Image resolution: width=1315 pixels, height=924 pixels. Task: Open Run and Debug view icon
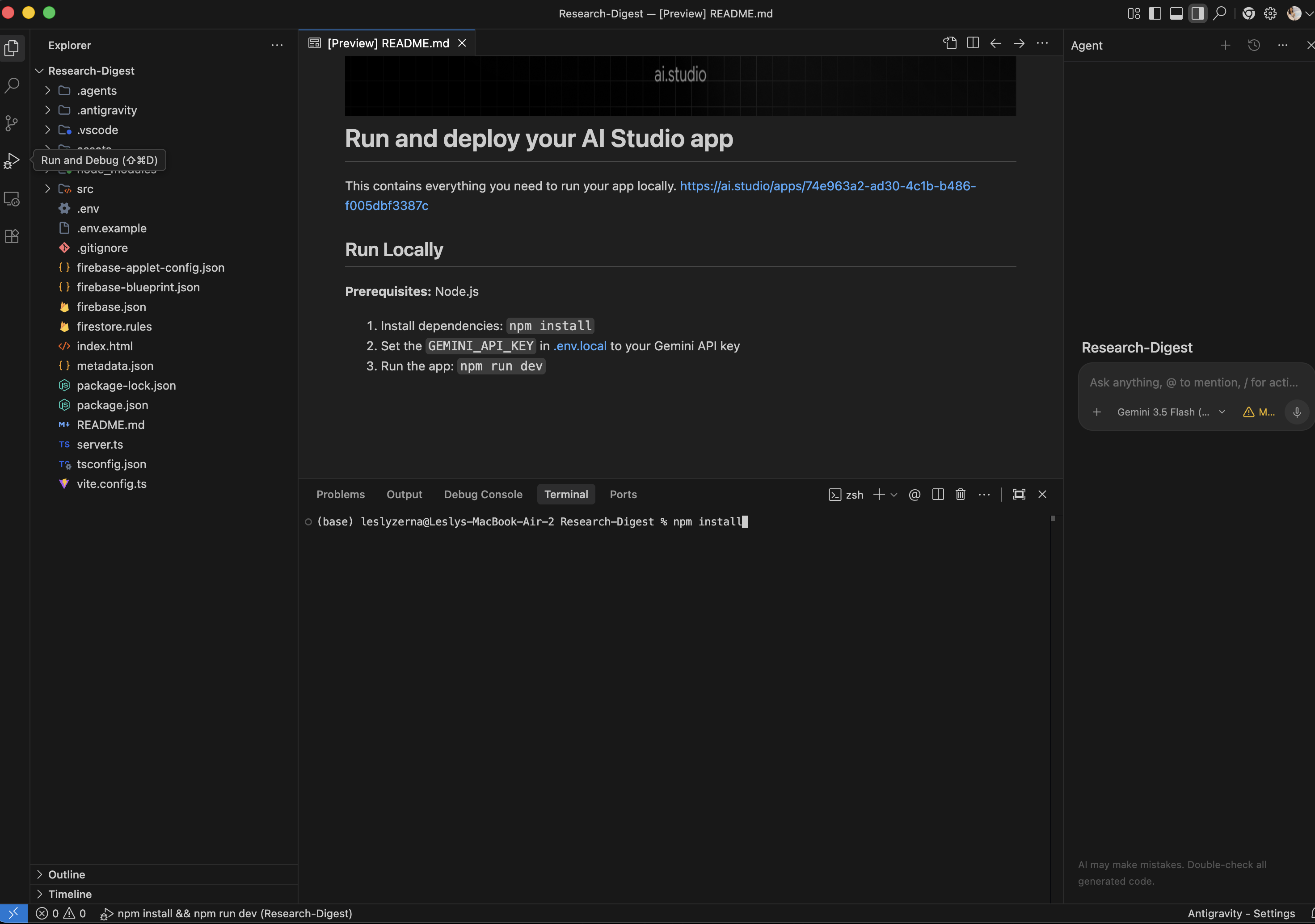pos(12,161)
